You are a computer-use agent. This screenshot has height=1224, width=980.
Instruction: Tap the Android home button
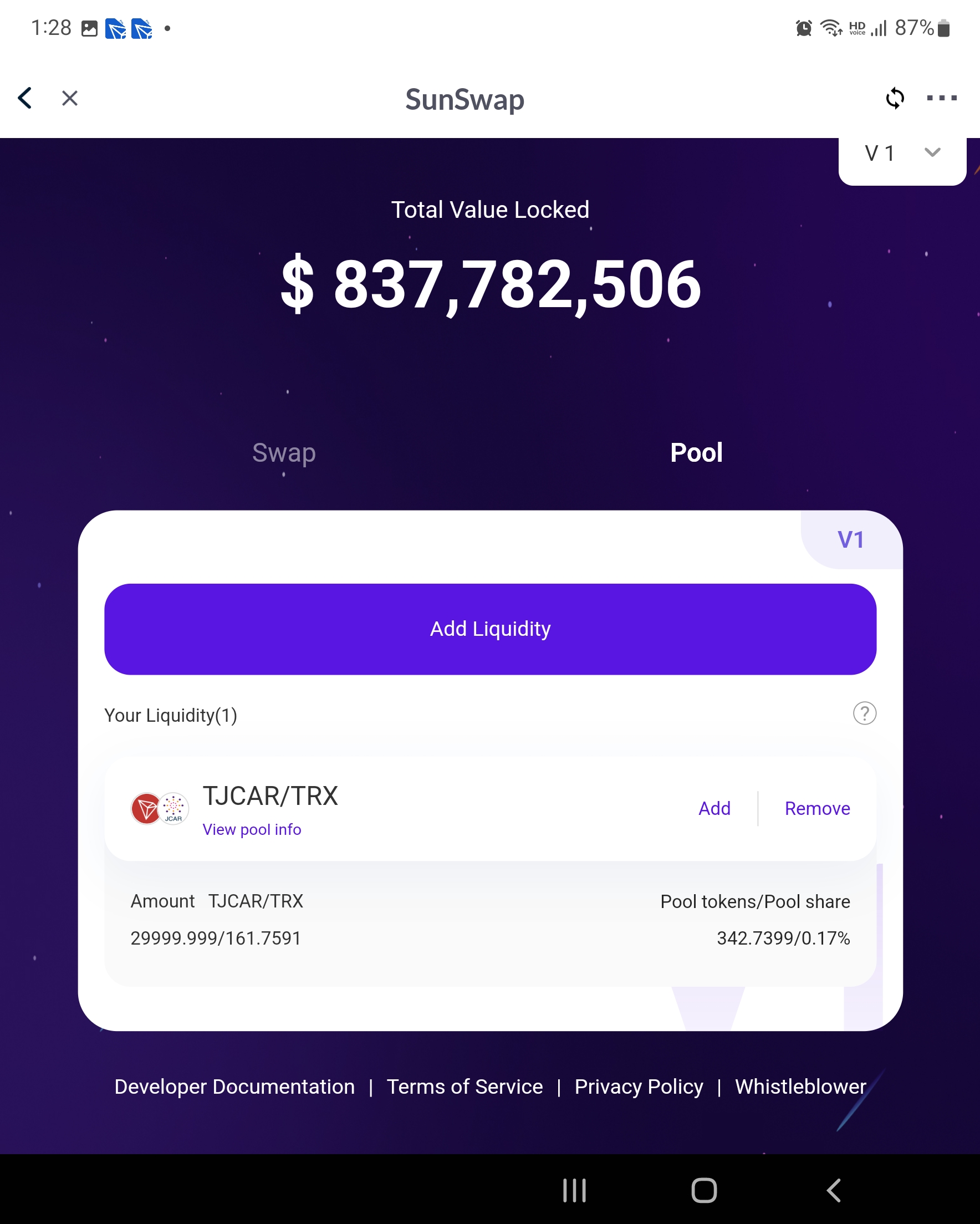704,1191
